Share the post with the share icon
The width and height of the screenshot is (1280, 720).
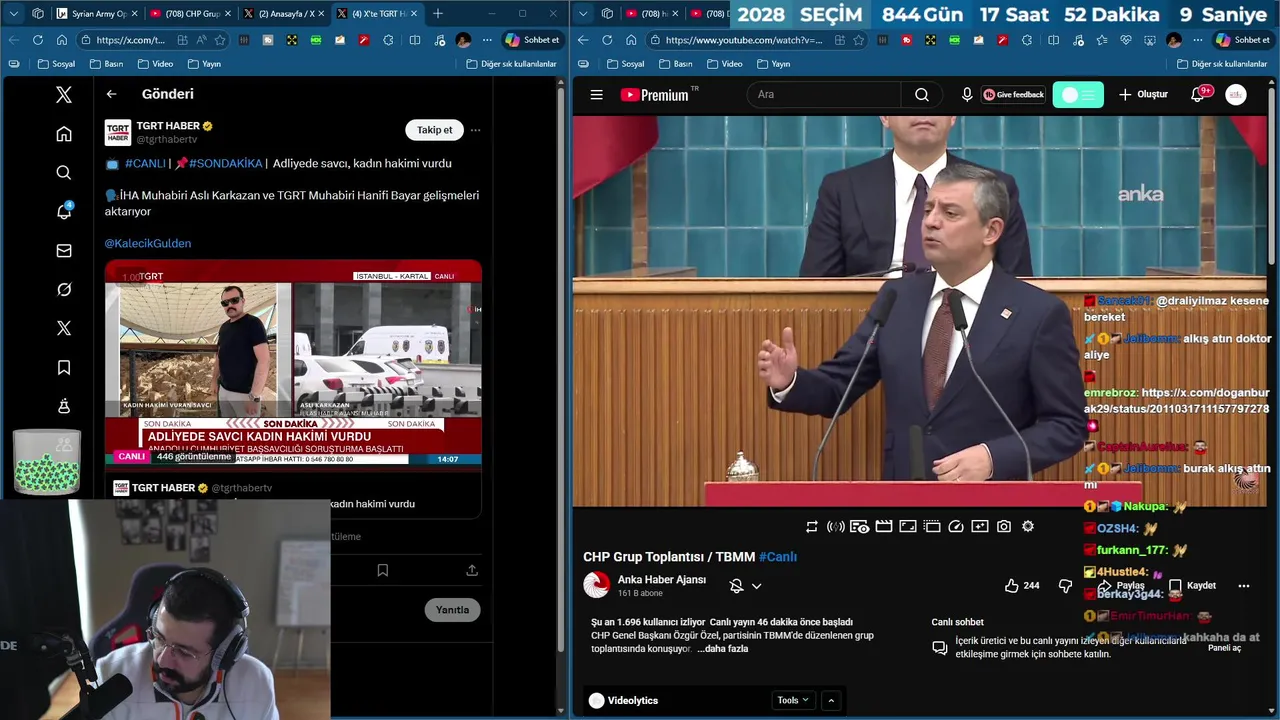[472, 570]
